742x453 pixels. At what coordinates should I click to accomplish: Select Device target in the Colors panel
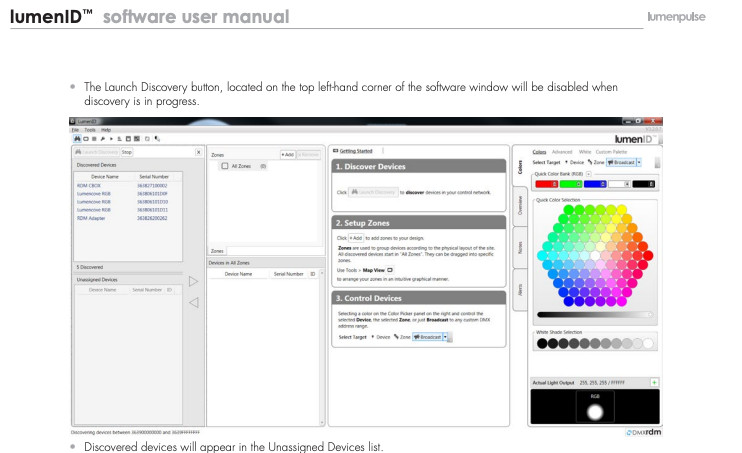point(574,162)
